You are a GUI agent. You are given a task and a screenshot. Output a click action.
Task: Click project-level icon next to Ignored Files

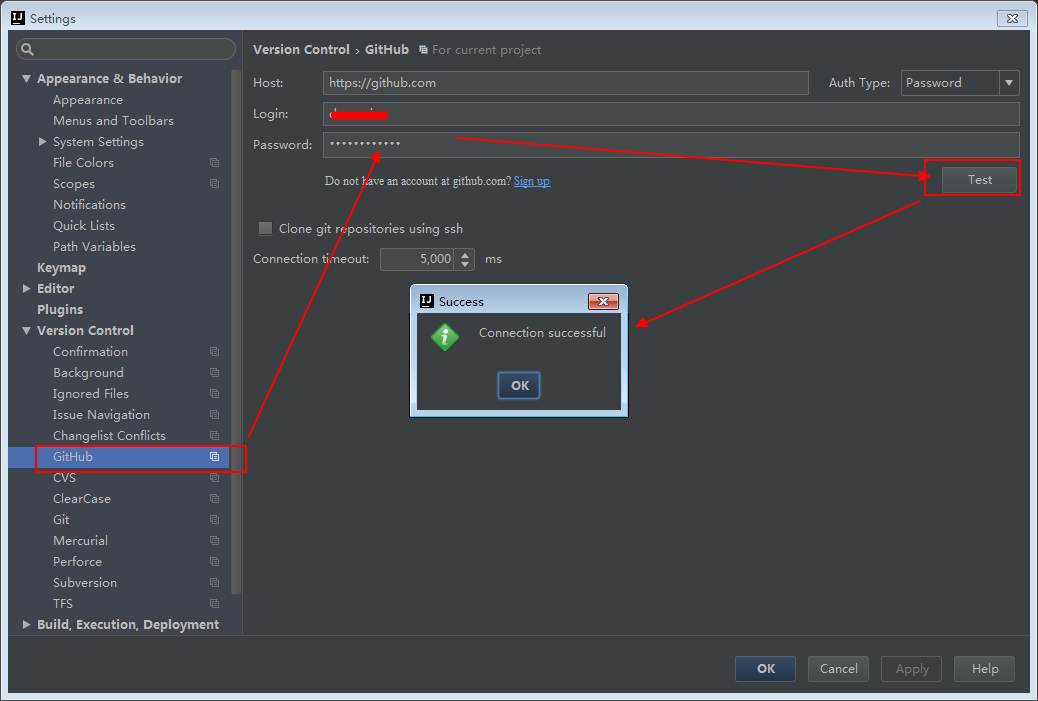click(x=214, y=394)
